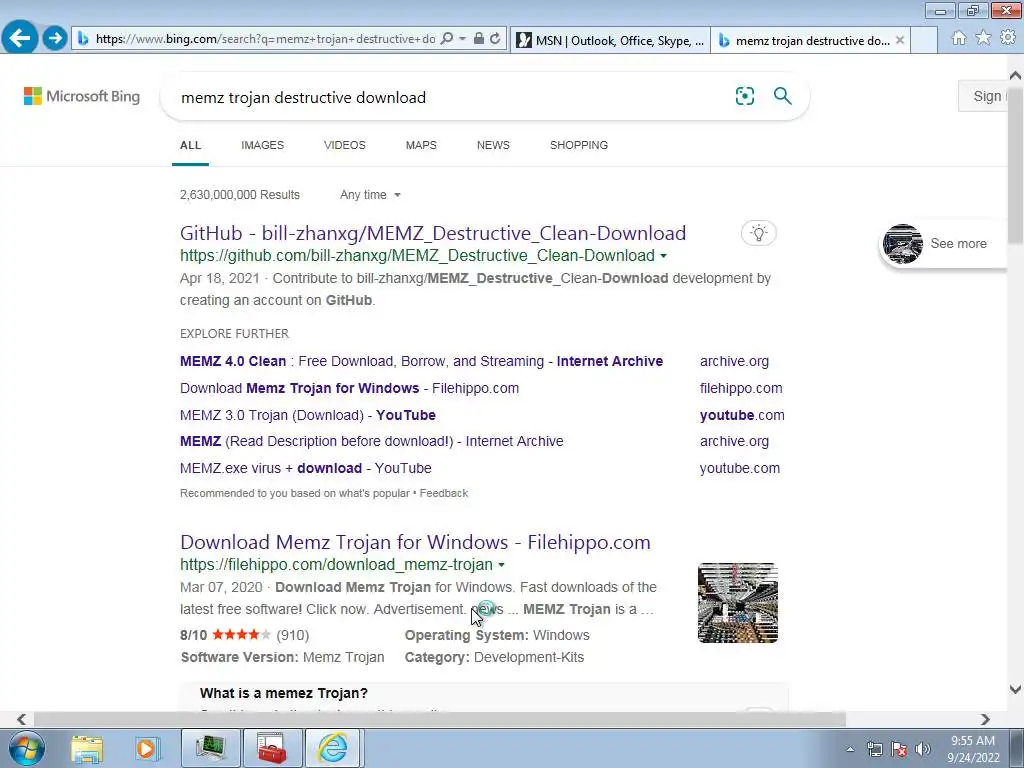Close the memz trojan search tab
The image size is (1024, 768).
(900, 40)
